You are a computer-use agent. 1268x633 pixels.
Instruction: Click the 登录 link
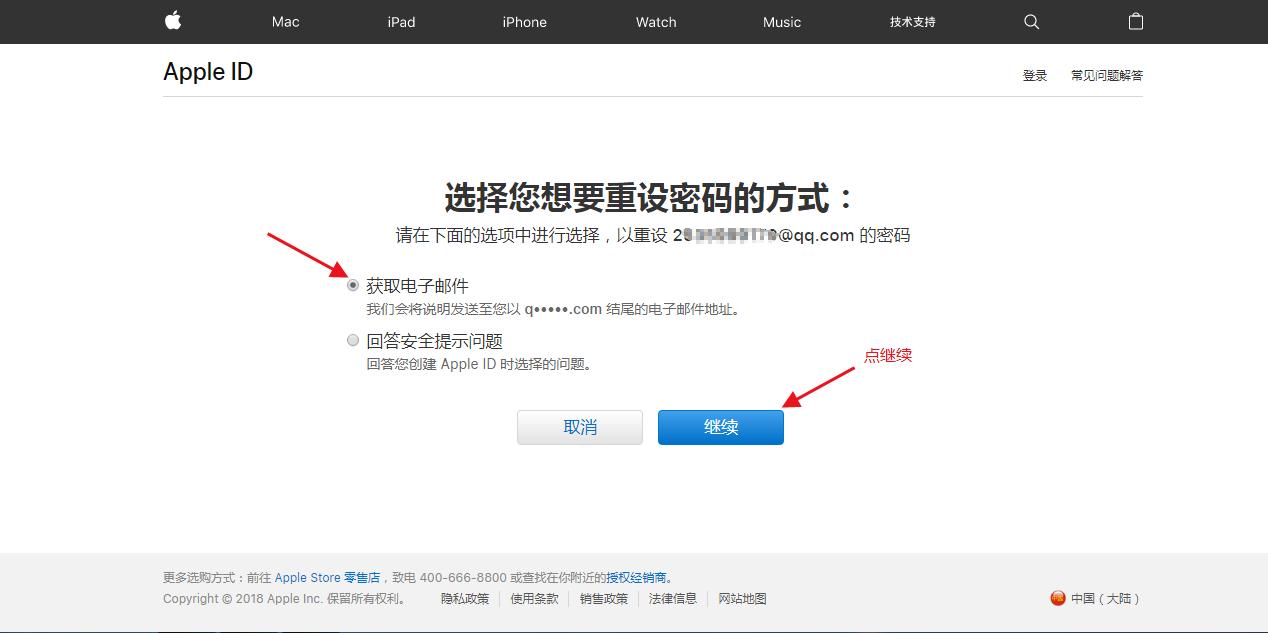[1035, 75]
